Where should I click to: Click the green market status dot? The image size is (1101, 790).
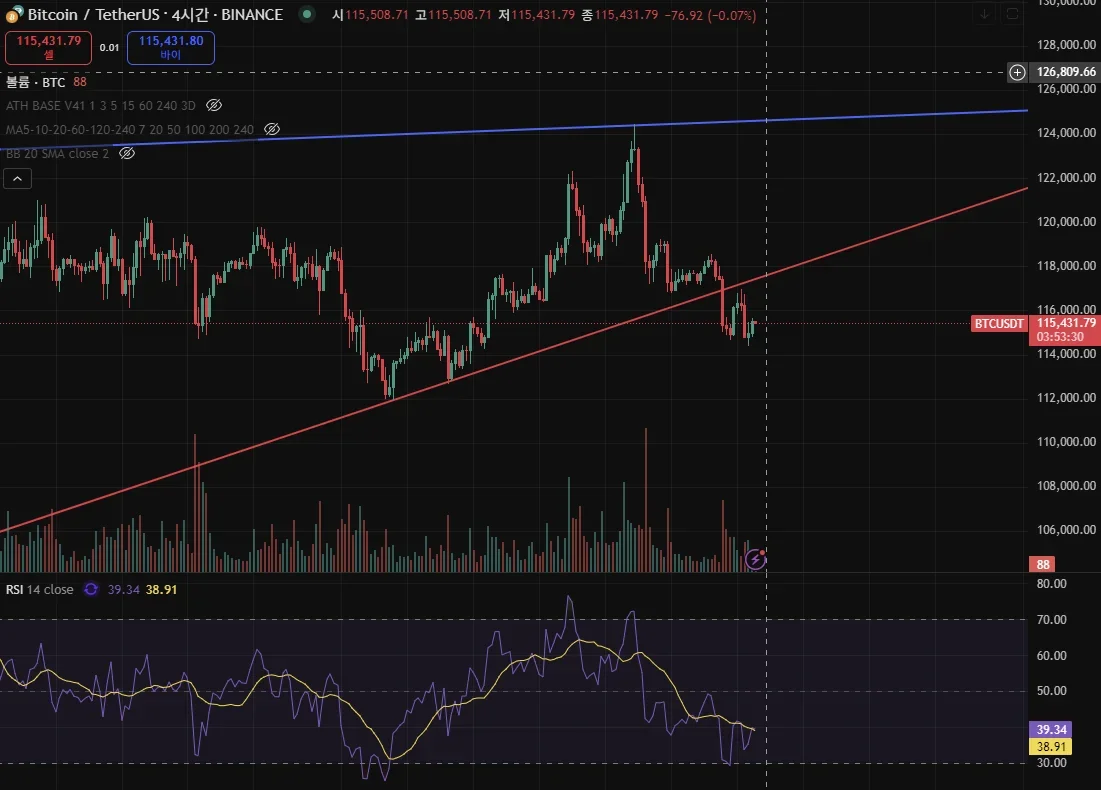(307, 14)
